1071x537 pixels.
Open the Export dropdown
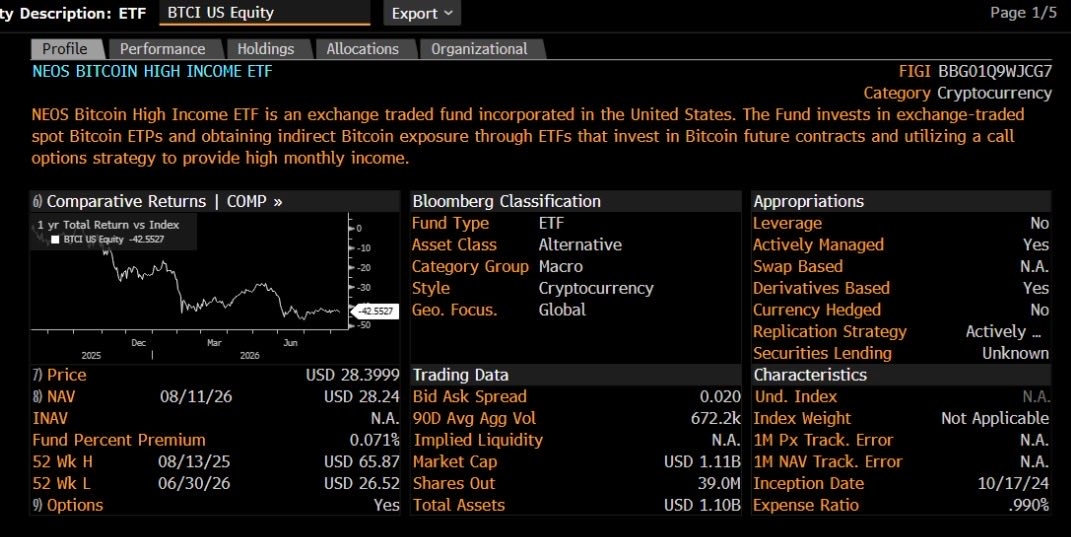coord(421,13)
